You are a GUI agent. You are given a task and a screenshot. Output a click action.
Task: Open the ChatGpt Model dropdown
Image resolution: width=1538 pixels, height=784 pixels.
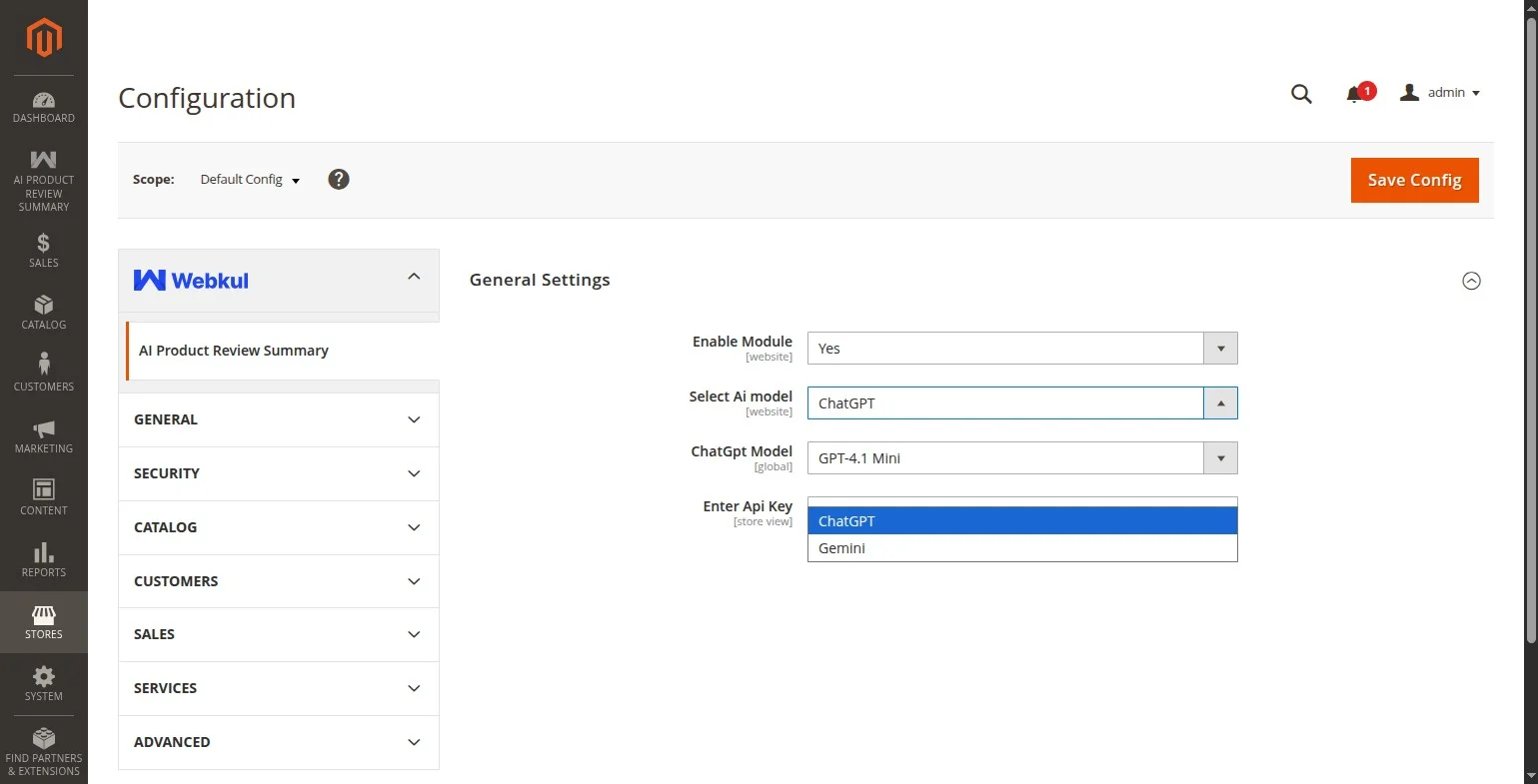1021,458
